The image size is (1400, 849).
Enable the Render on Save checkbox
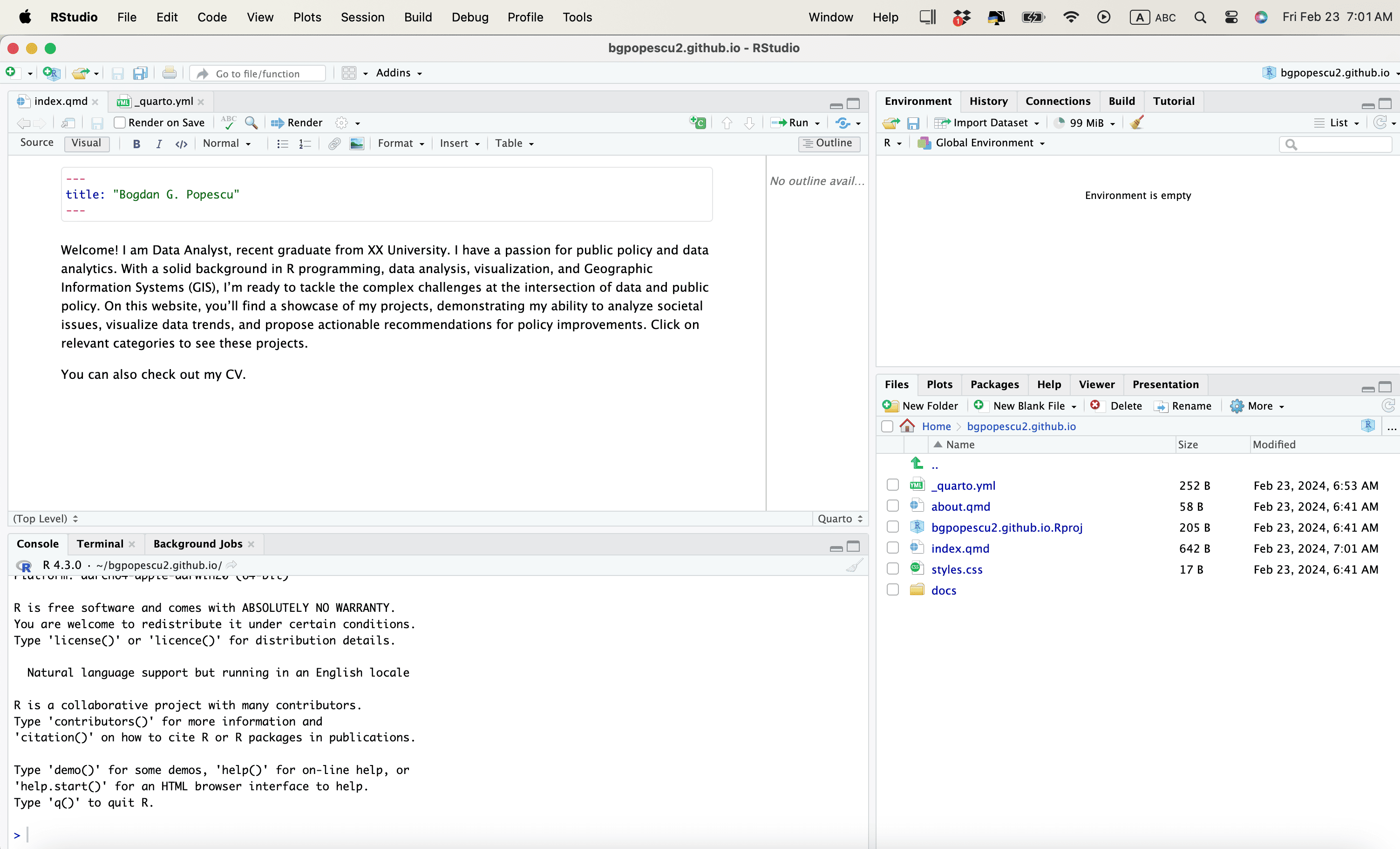119,123
